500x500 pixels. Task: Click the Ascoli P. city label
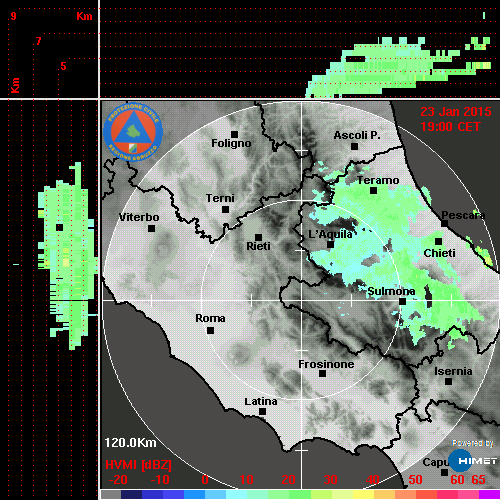[357, 135]
